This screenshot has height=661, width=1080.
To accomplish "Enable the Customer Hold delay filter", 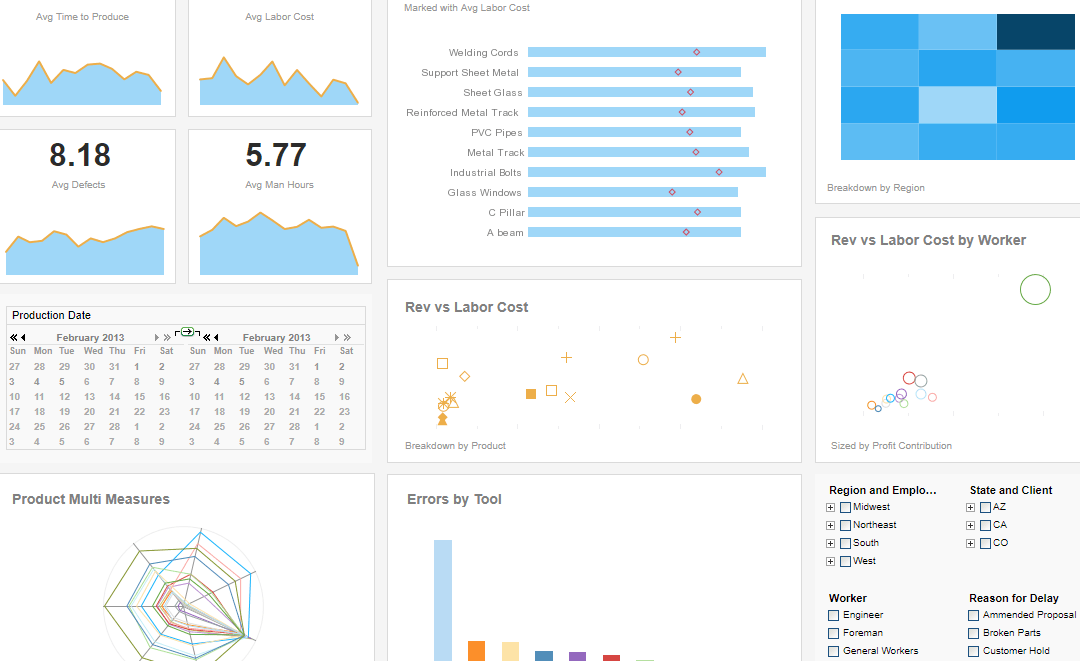I will click(x=972, y=650).
